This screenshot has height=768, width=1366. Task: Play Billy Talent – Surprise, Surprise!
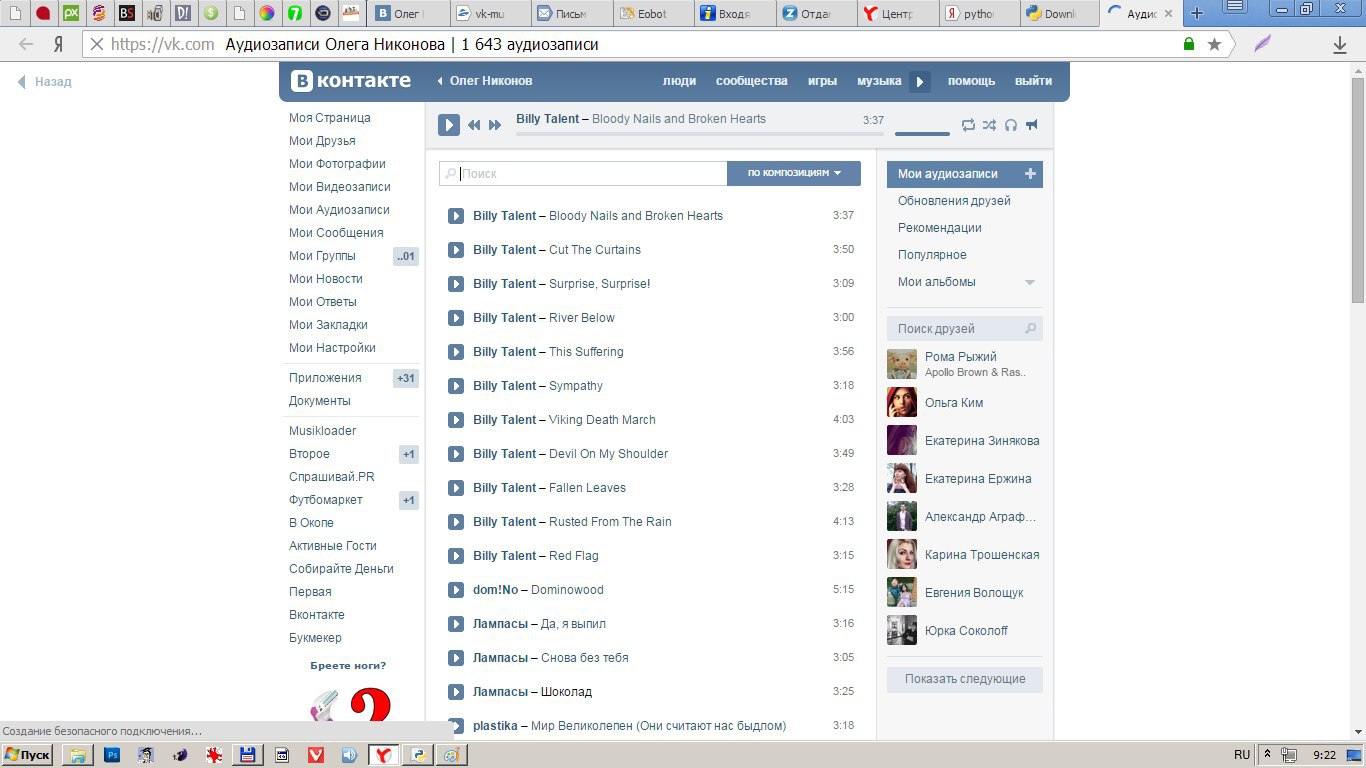(456, 284)
